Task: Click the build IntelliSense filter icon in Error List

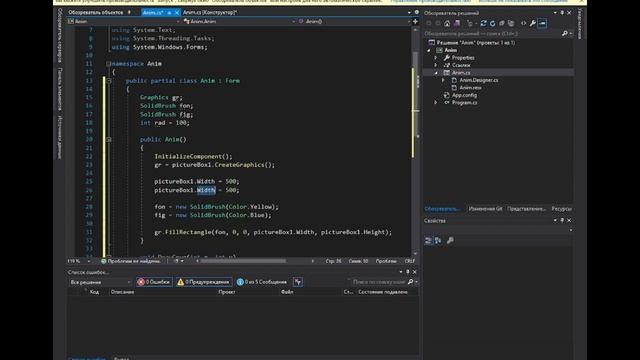Action: tap(298, 282)
